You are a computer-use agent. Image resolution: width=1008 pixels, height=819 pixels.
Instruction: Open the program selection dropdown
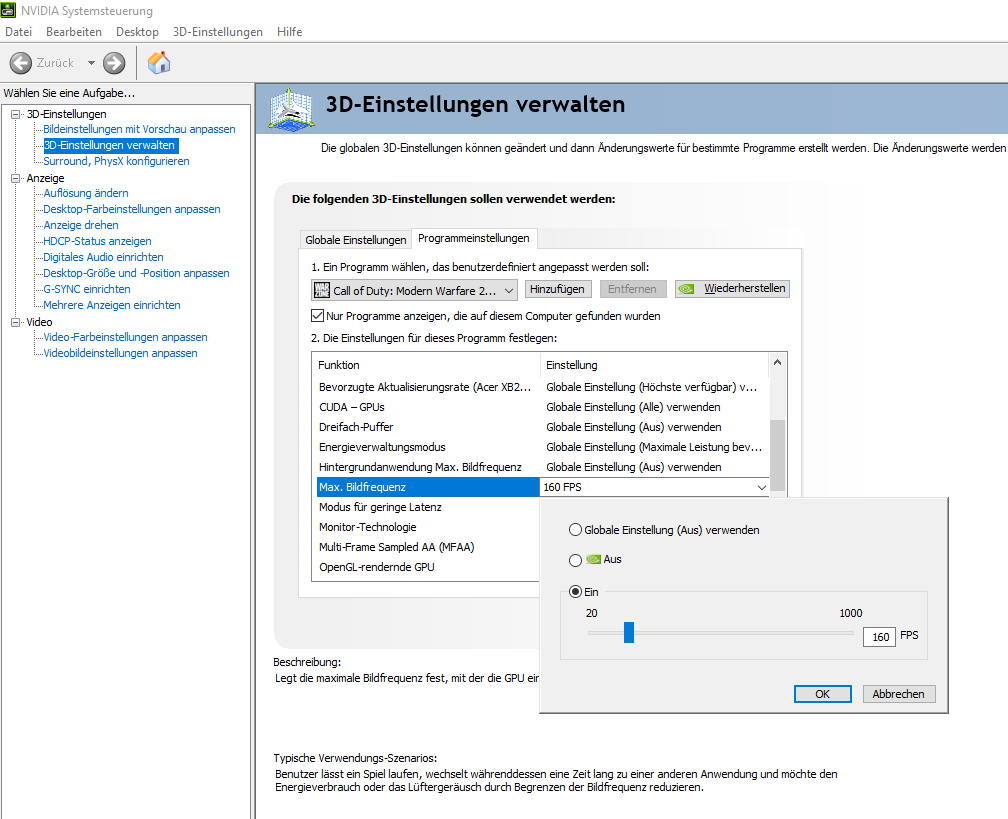[x=414, y=291]
